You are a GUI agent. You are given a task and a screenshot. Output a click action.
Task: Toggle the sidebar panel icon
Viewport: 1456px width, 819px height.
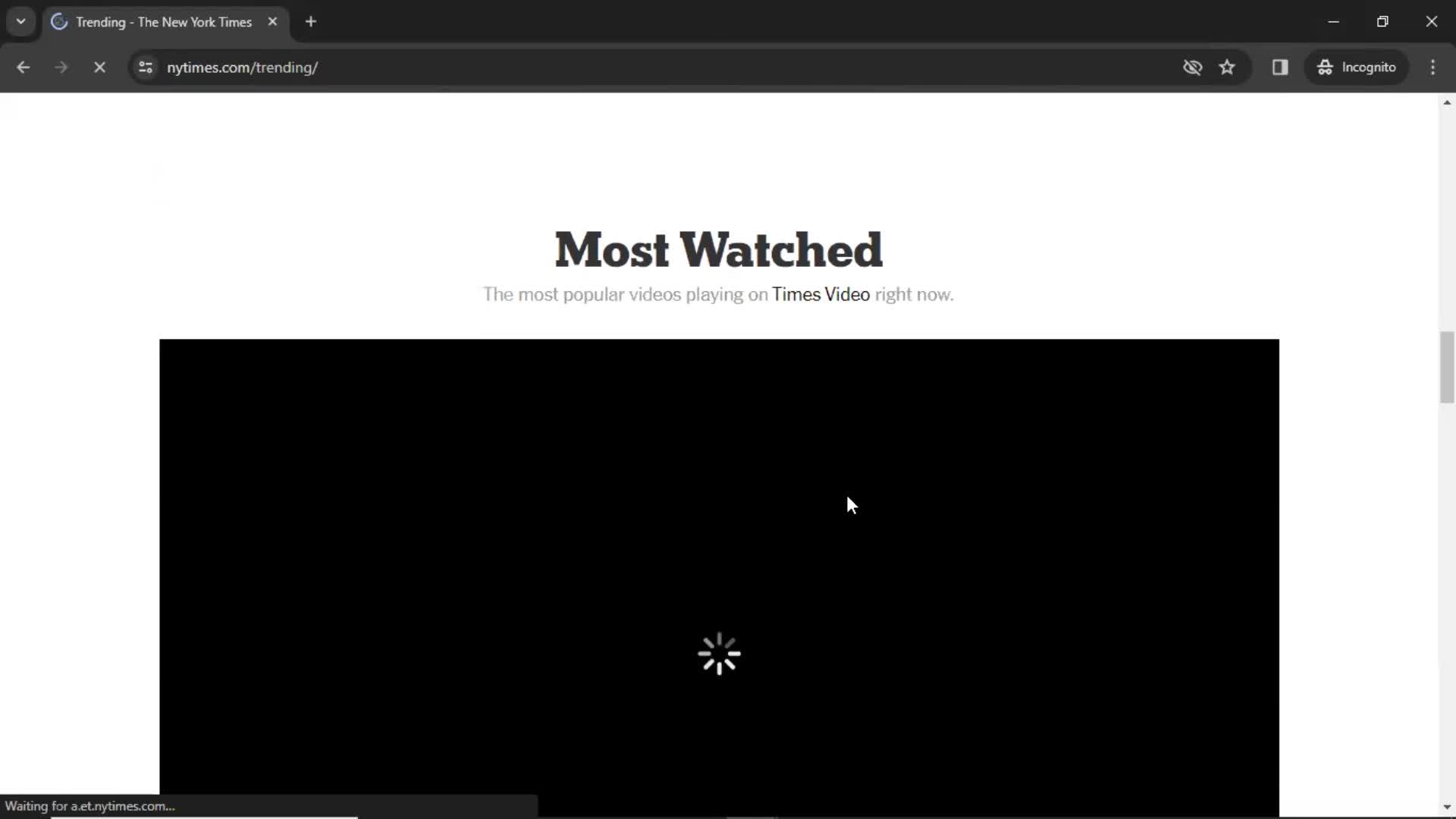coord(1280,67)
